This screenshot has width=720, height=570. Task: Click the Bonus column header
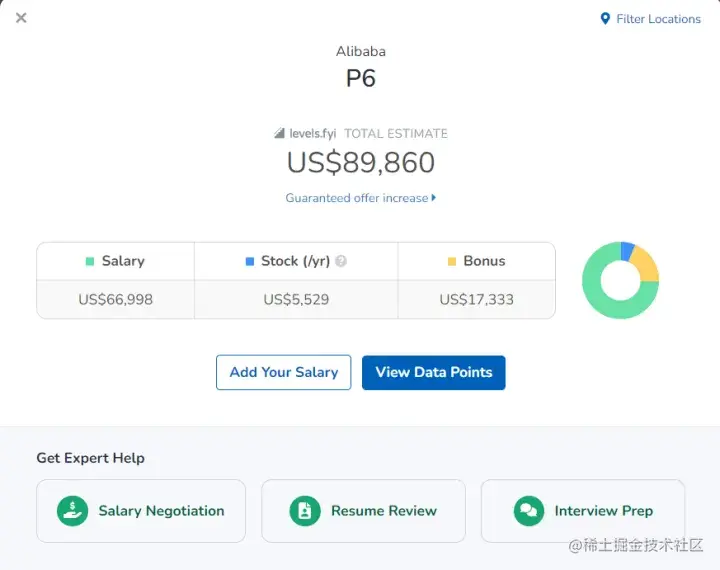(477, 261)
